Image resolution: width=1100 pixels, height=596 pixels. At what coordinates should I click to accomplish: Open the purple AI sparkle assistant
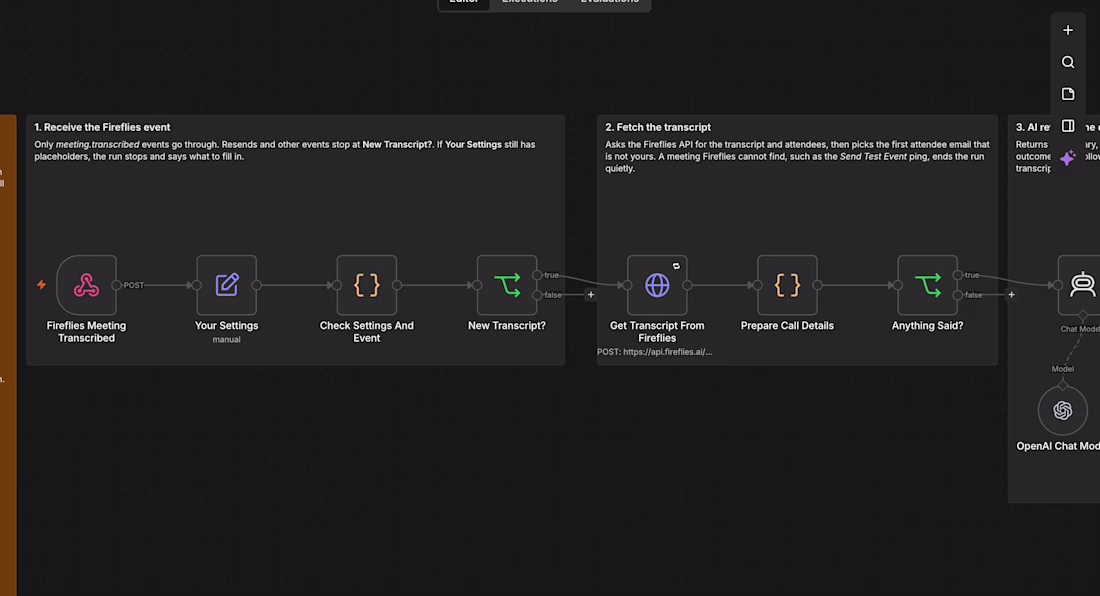[x=1068, y=158]
